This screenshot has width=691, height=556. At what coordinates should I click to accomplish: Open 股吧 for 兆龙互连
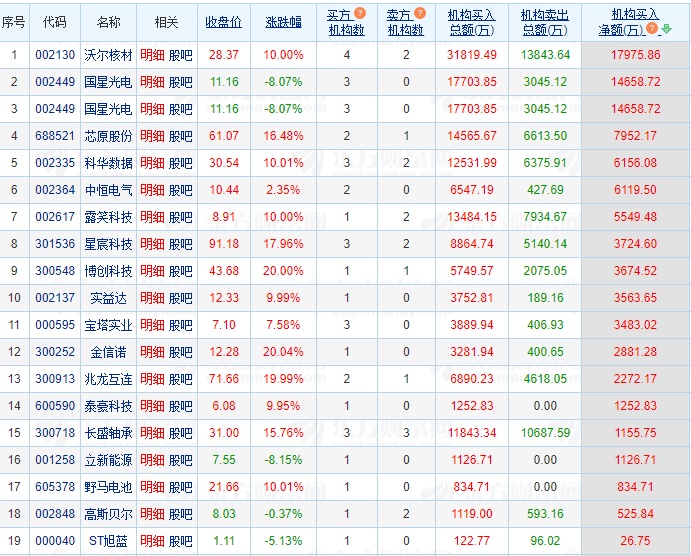181,379
